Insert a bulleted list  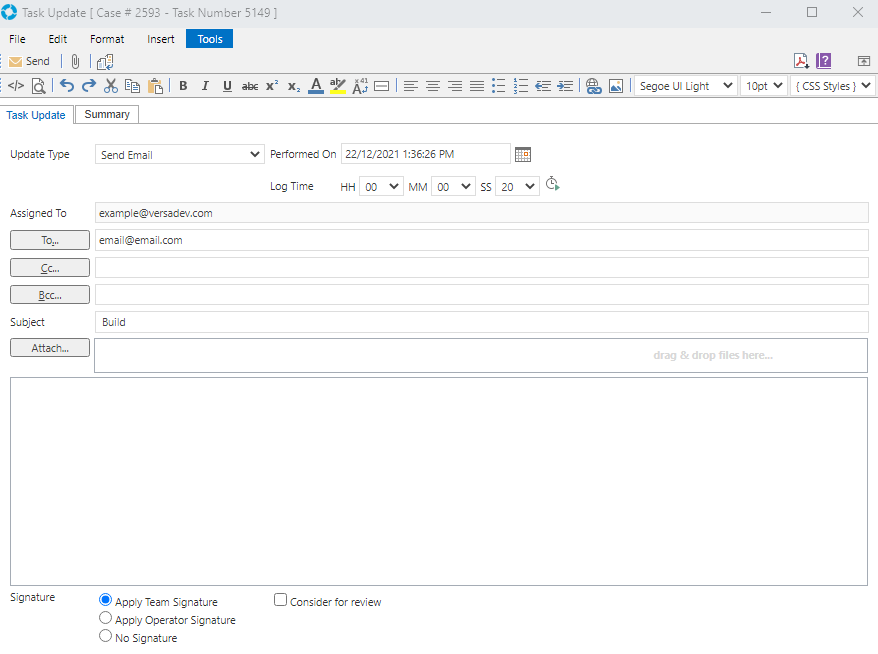pyautogui.click(x=499, y=85)
